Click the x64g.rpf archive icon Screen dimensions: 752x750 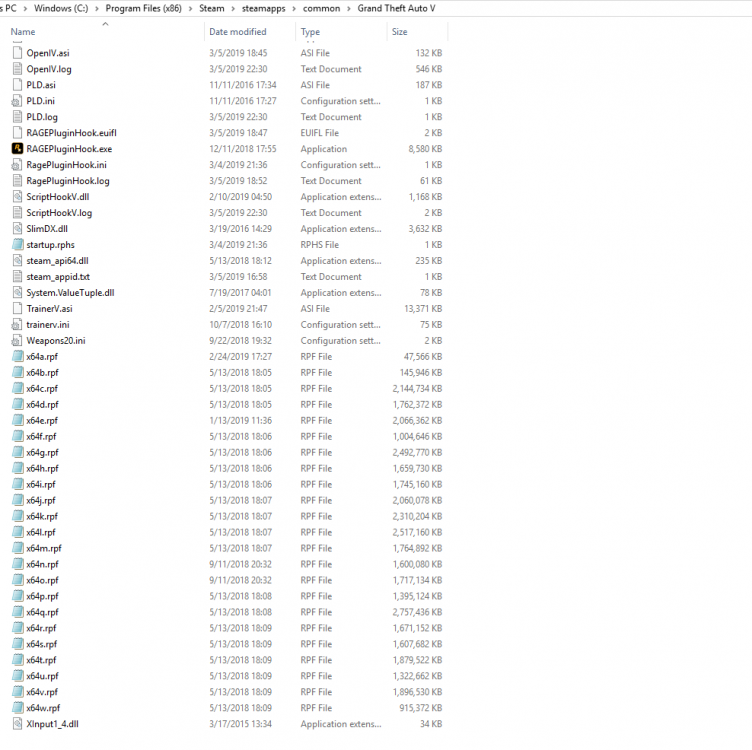[x=17, y=452]
